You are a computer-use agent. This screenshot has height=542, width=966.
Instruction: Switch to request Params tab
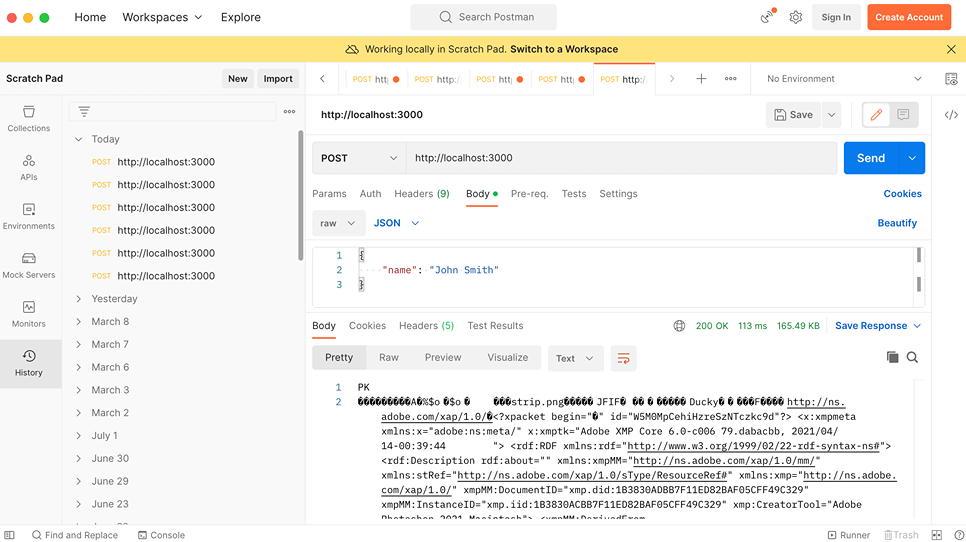329,193
